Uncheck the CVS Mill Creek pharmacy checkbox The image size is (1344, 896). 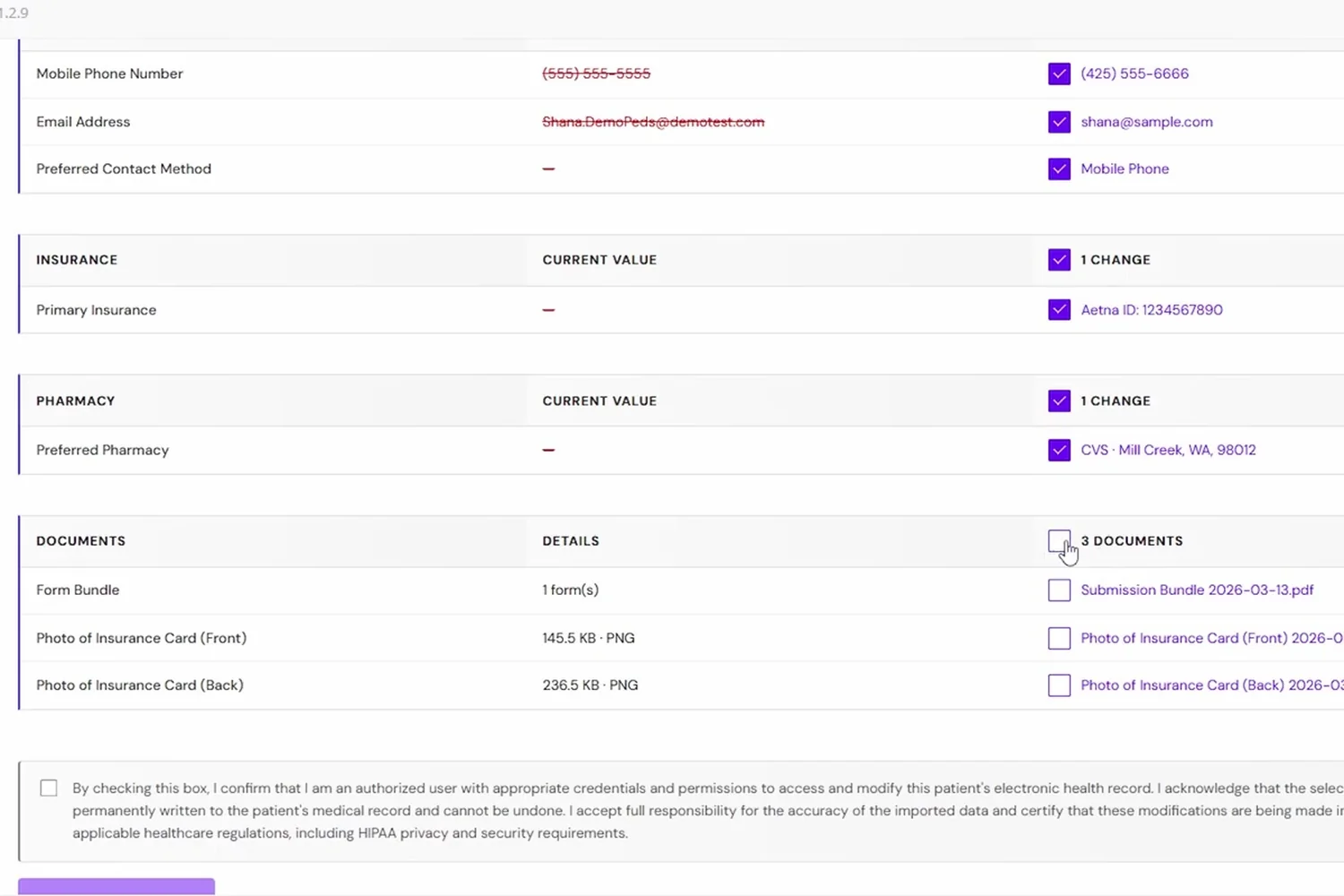(1059, 450)
